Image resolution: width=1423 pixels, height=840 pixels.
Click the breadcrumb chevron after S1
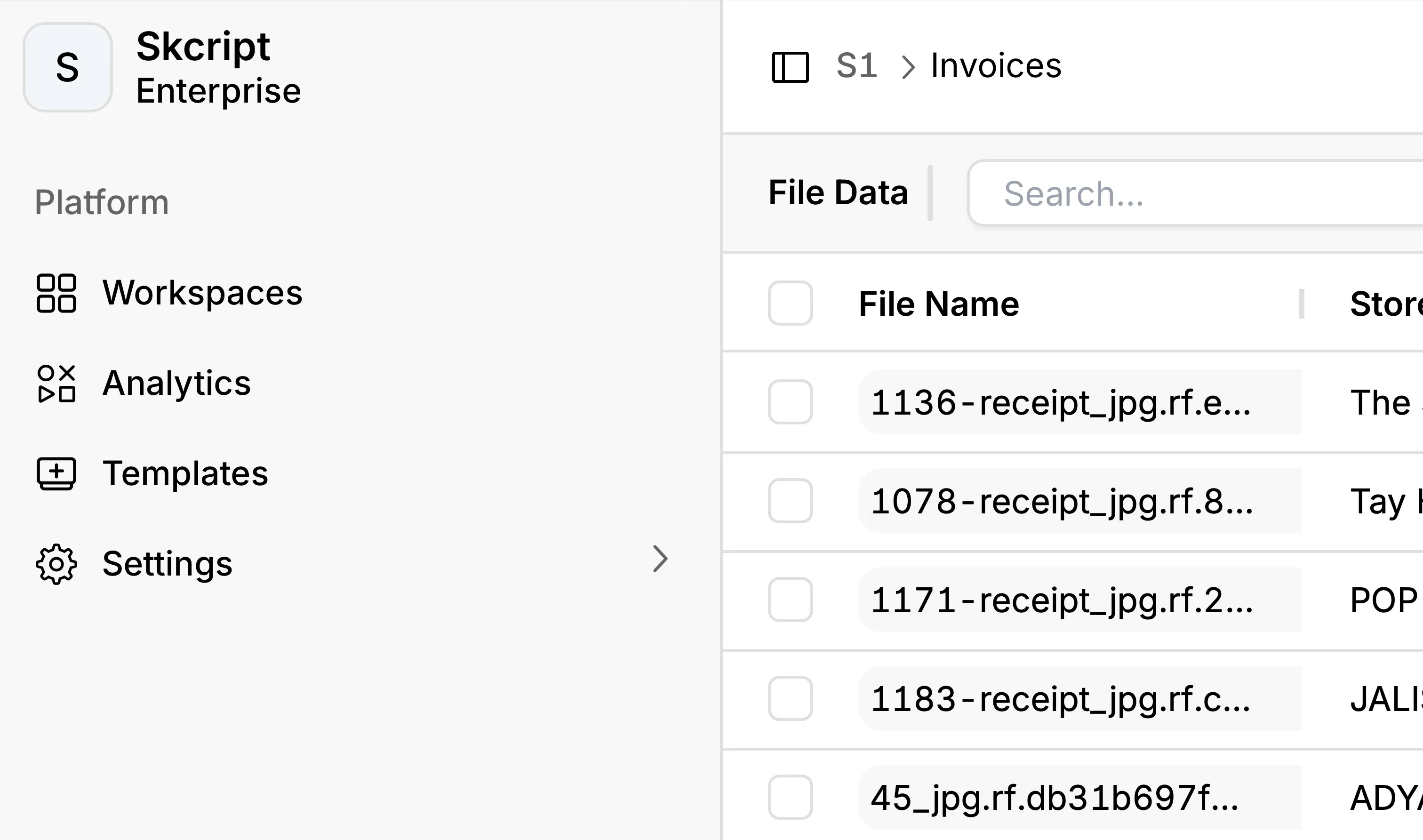[x=908, y=67]
